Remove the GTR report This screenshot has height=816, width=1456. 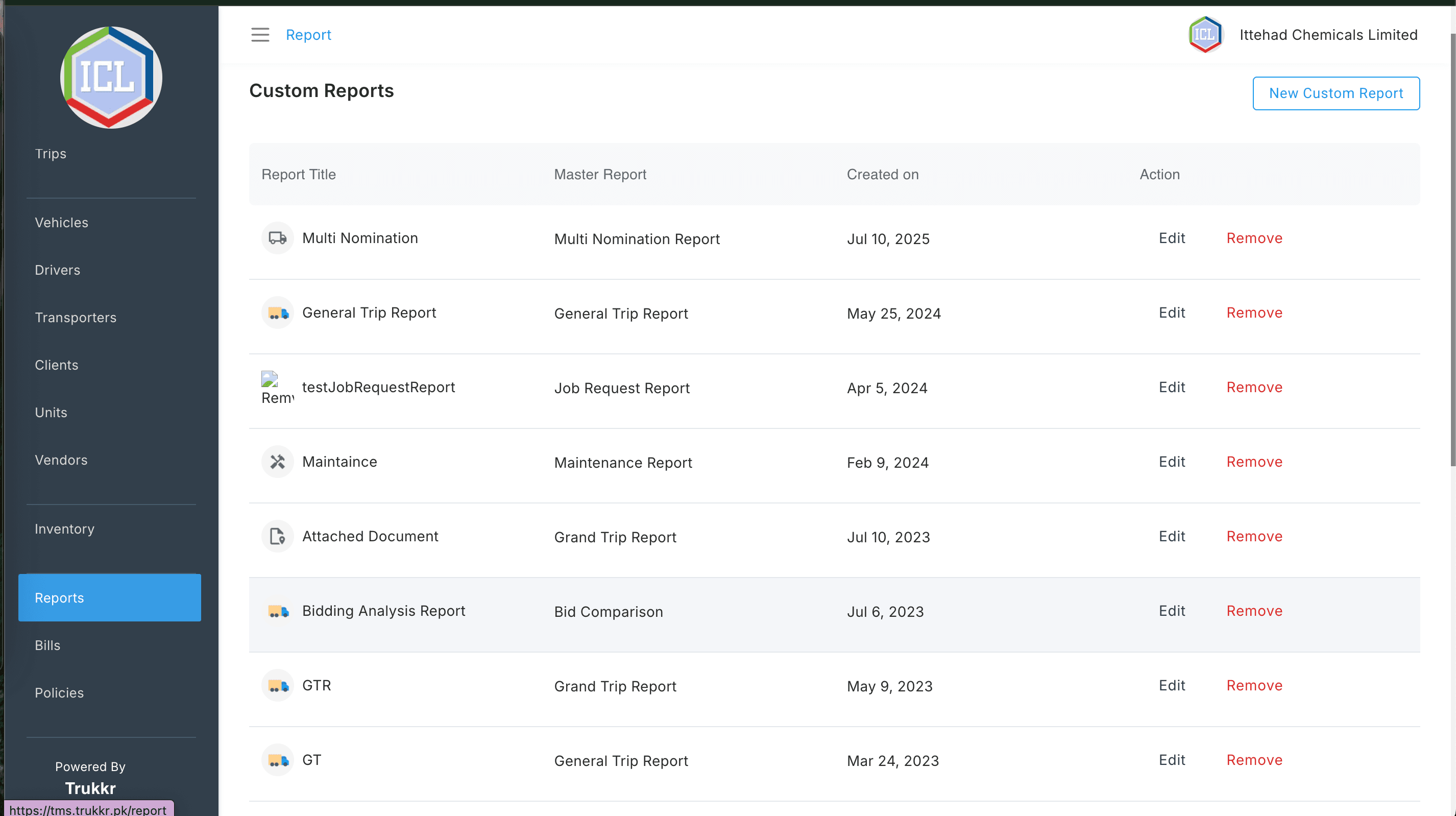pos(1254,686)
